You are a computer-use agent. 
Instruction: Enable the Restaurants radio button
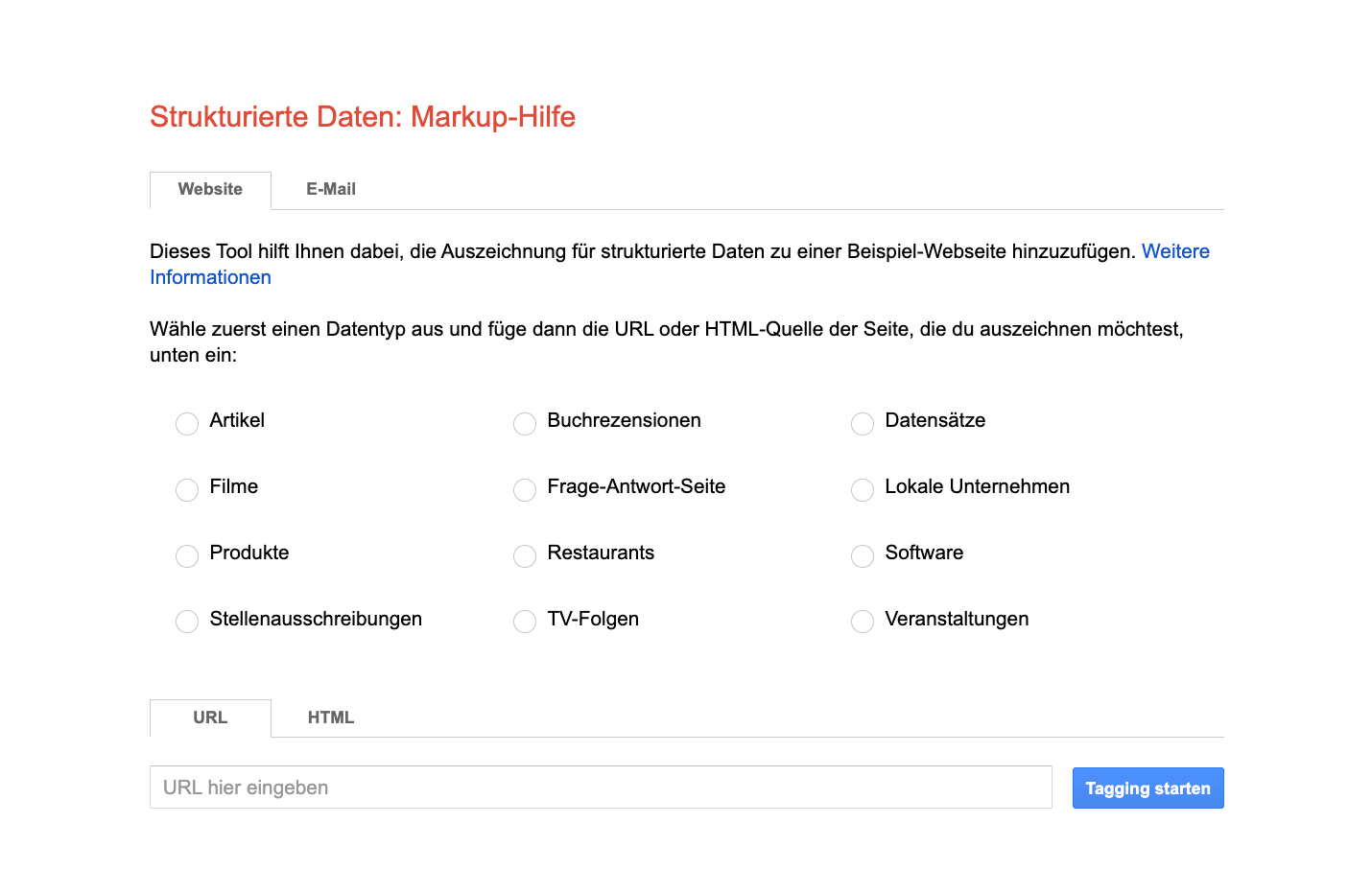point(525,555)
